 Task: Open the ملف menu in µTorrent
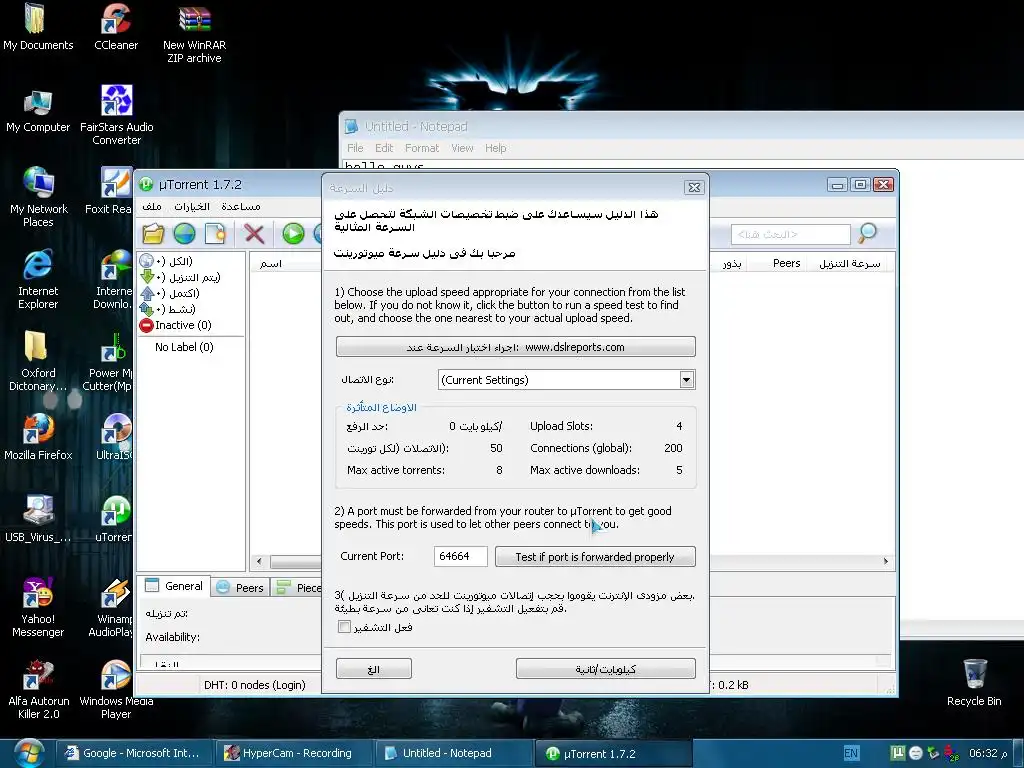(152, 206)
